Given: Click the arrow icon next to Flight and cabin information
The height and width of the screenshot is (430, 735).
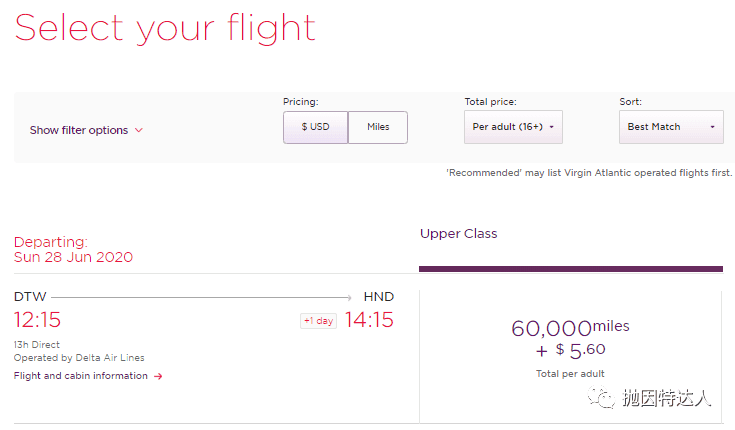Looking at the screenshot, I should 158,376.
